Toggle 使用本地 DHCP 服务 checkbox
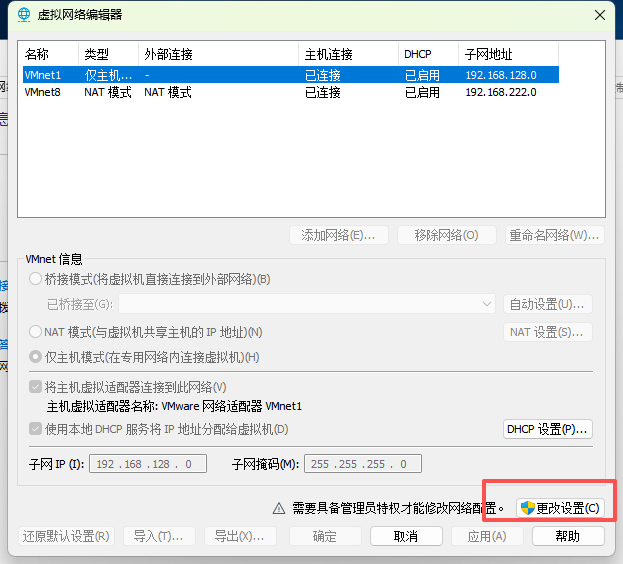The width and height of the screenshot is (623, 564). tap(35, 429)
